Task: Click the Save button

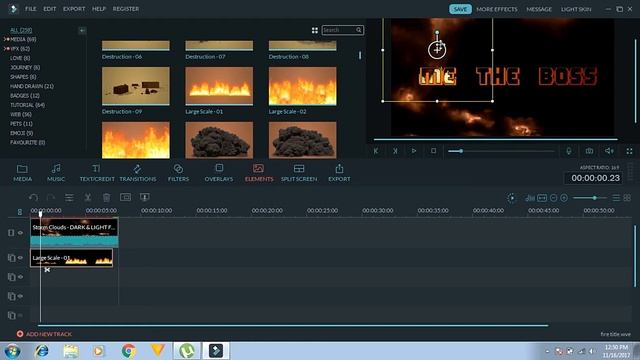Action: click(x=460, y=9)
